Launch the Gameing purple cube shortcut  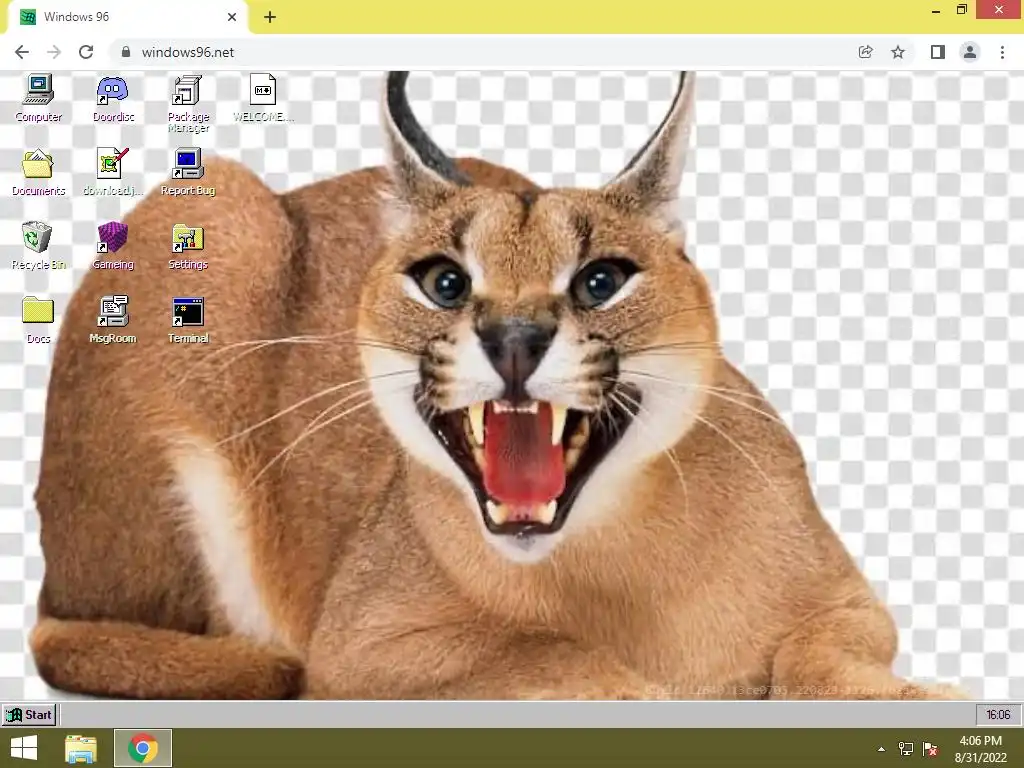coord(113,246)
